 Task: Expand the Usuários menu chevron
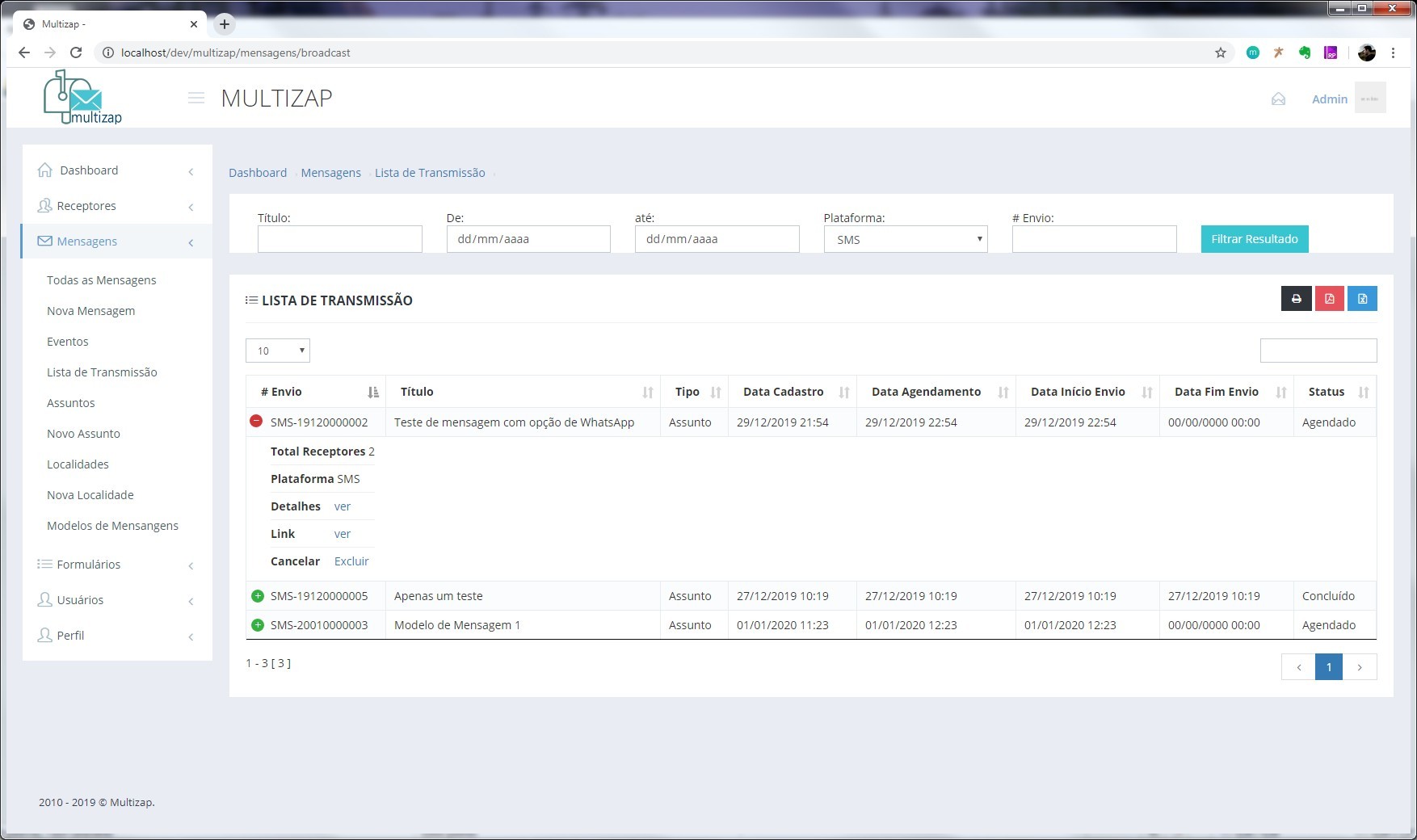[191, 601]
